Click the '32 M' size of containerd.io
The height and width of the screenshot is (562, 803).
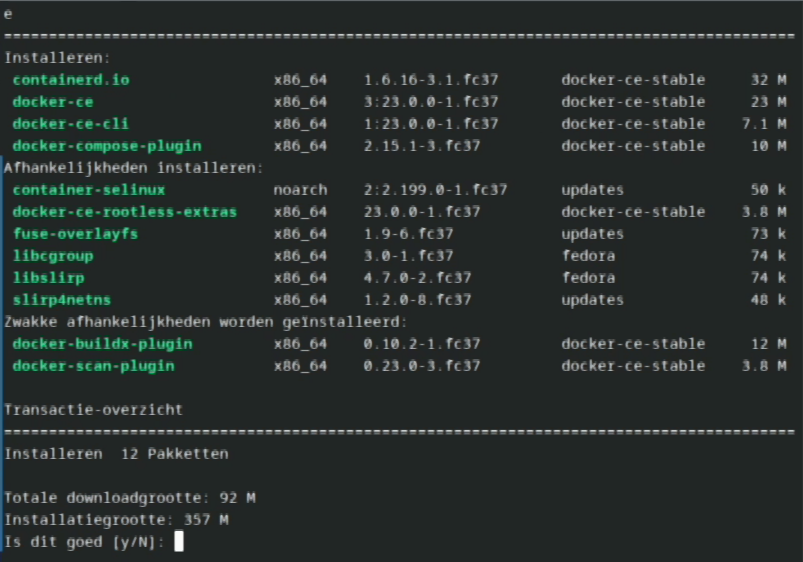(769, 80)
